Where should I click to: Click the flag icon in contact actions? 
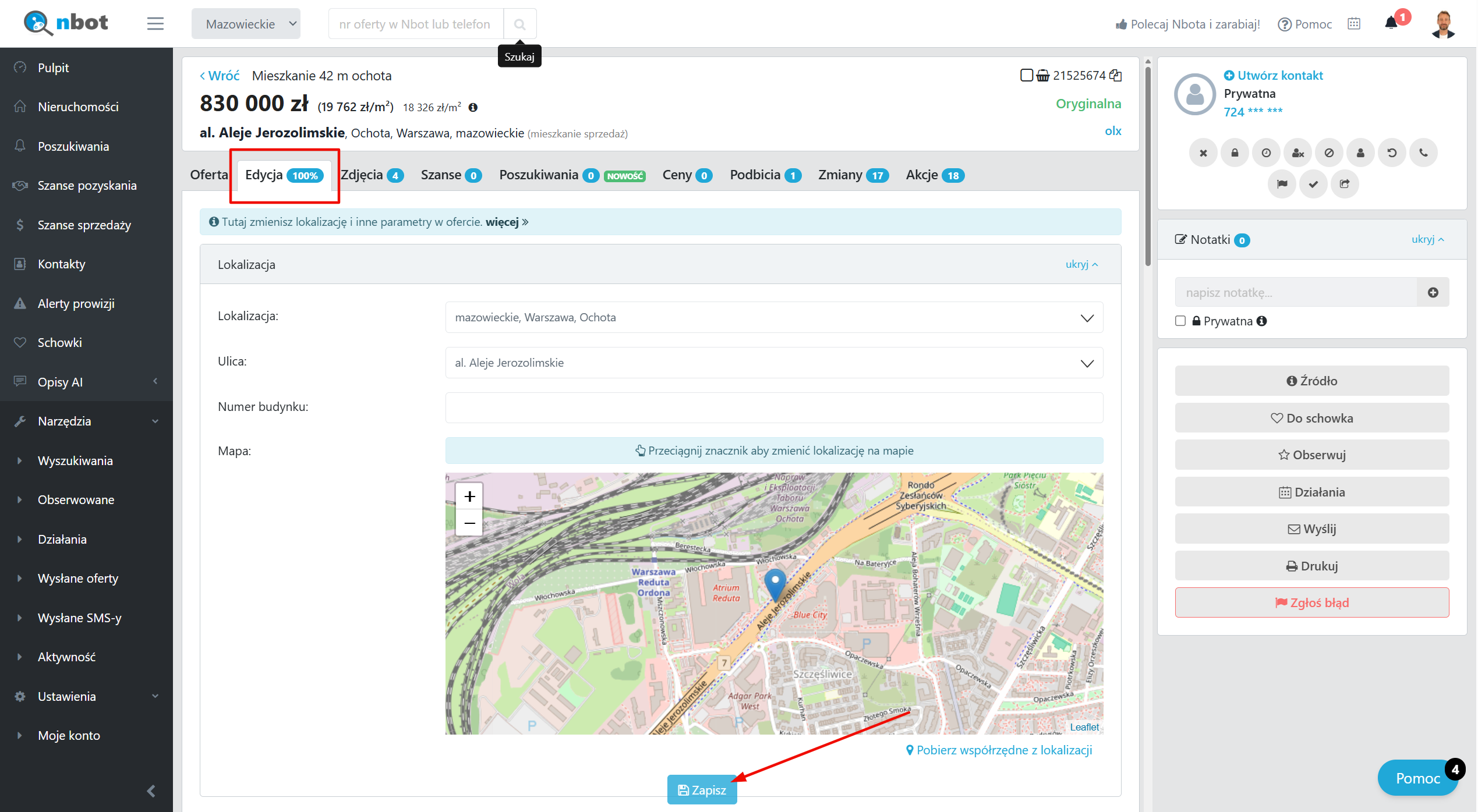[1282, 185]
